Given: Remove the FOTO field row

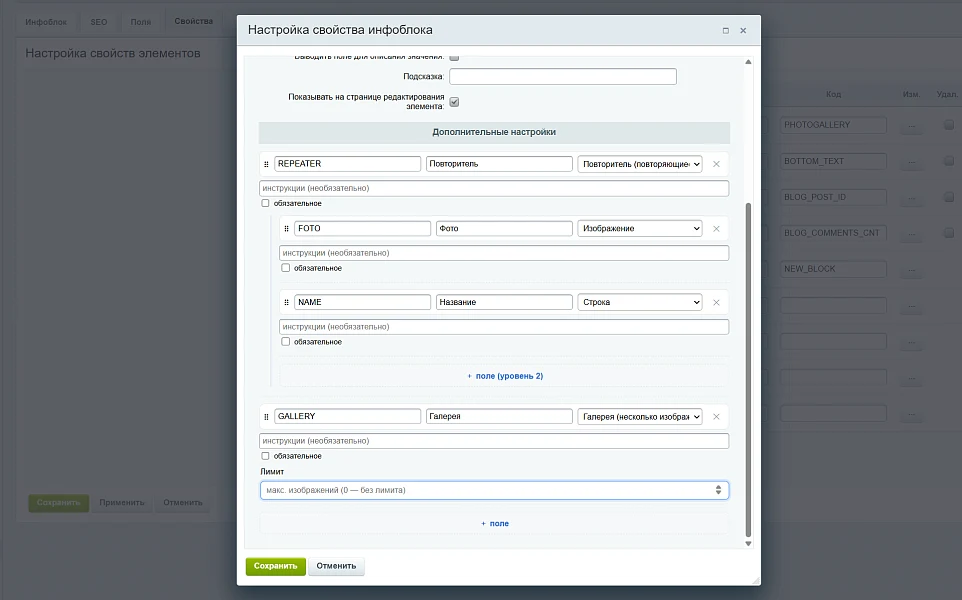Looking at the screenshot, I should [x=716, y=228].
